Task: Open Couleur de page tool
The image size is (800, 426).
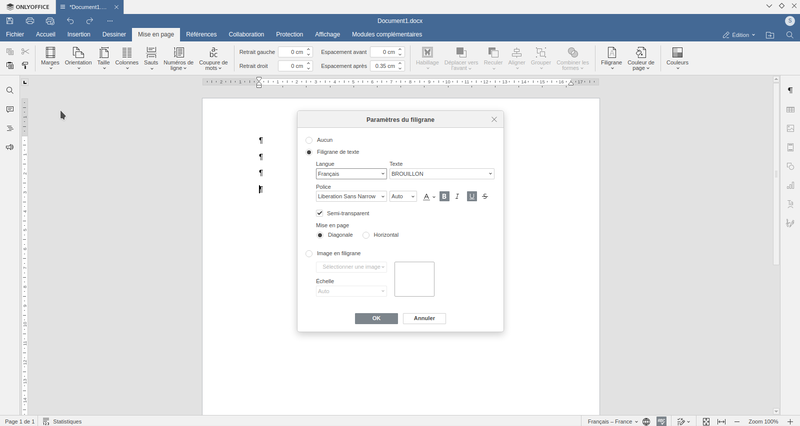Action: [641, 53]
